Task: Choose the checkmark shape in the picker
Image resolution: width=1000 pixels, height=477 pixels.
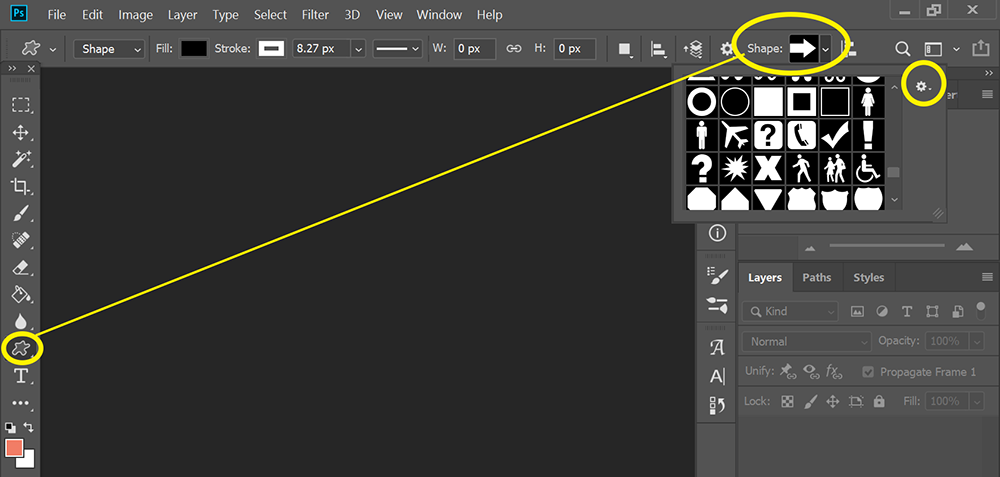Action: pyautogui.click(x=834, y=134)
